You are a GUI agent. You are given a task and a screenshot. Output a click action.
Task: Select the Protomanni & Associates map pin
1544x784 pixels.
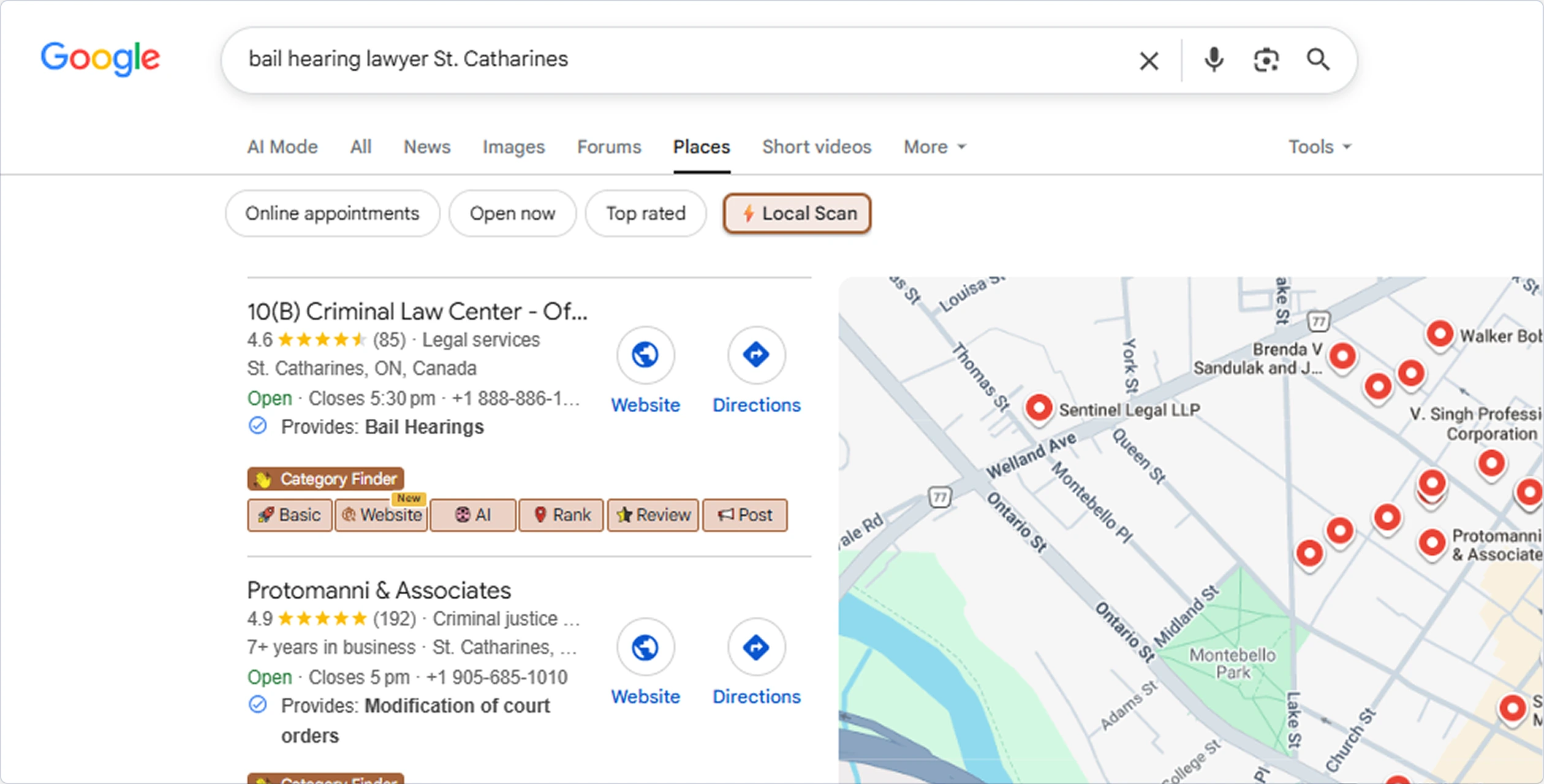click(1432, 543)
